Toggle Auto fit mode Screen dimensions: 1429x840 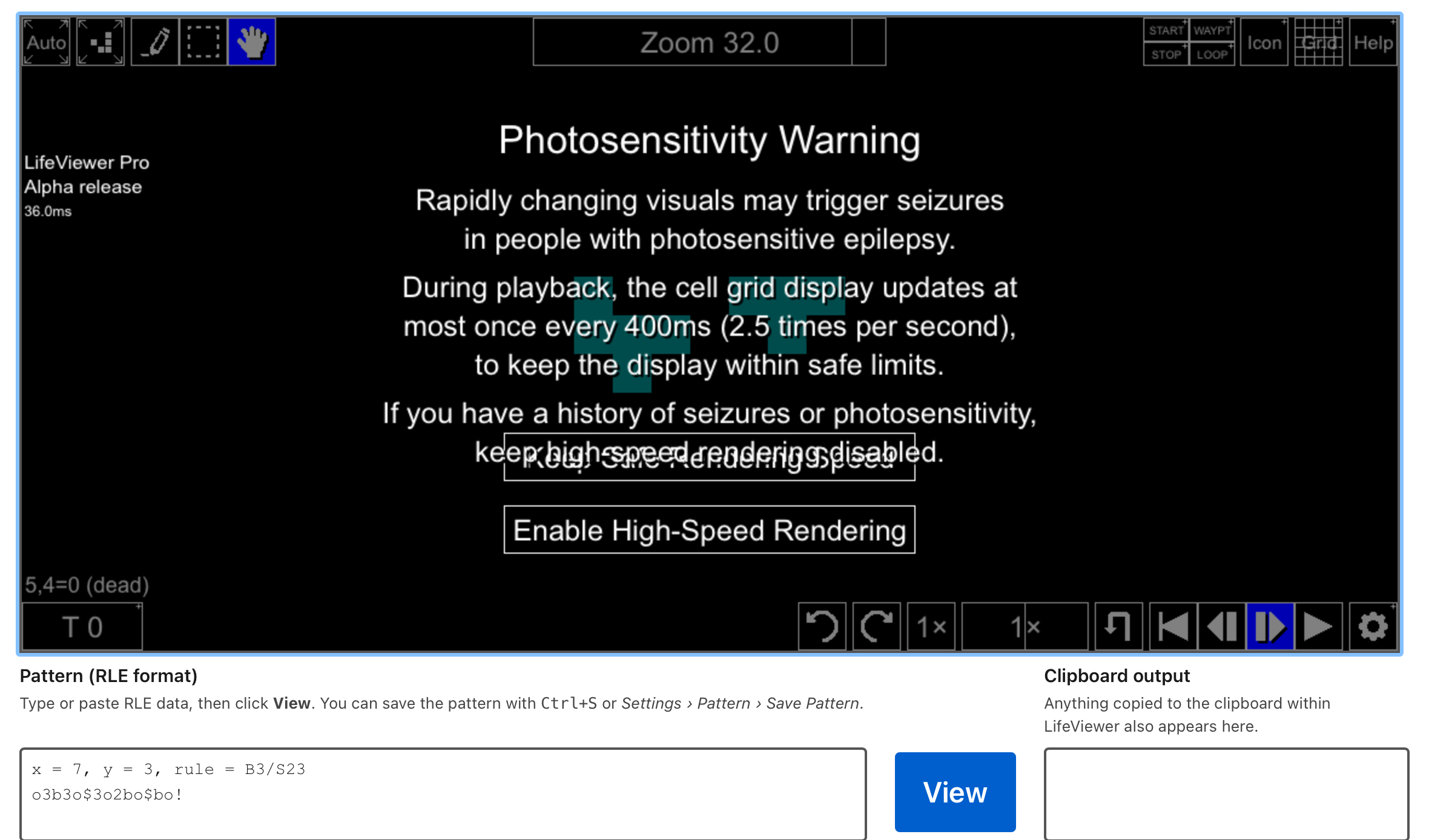46,42
